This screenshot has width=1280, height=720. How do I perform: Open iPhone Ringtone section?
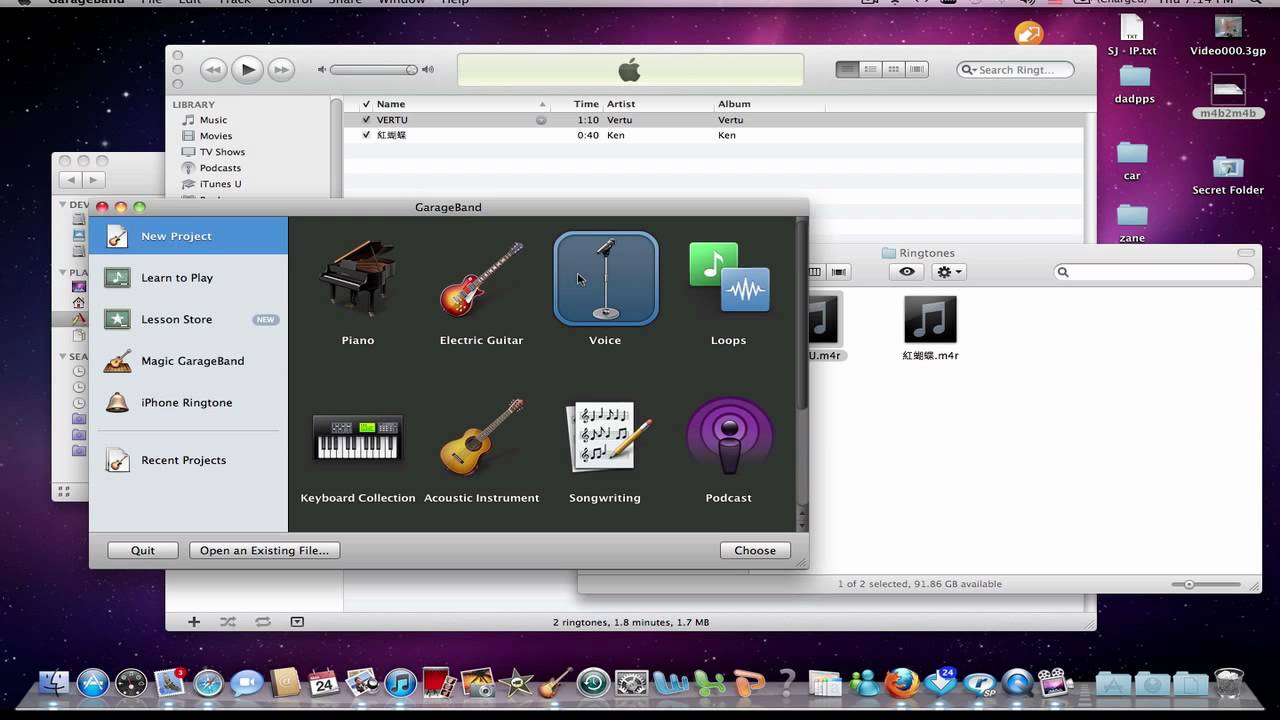pyautogui.click(x=188, y=403)
